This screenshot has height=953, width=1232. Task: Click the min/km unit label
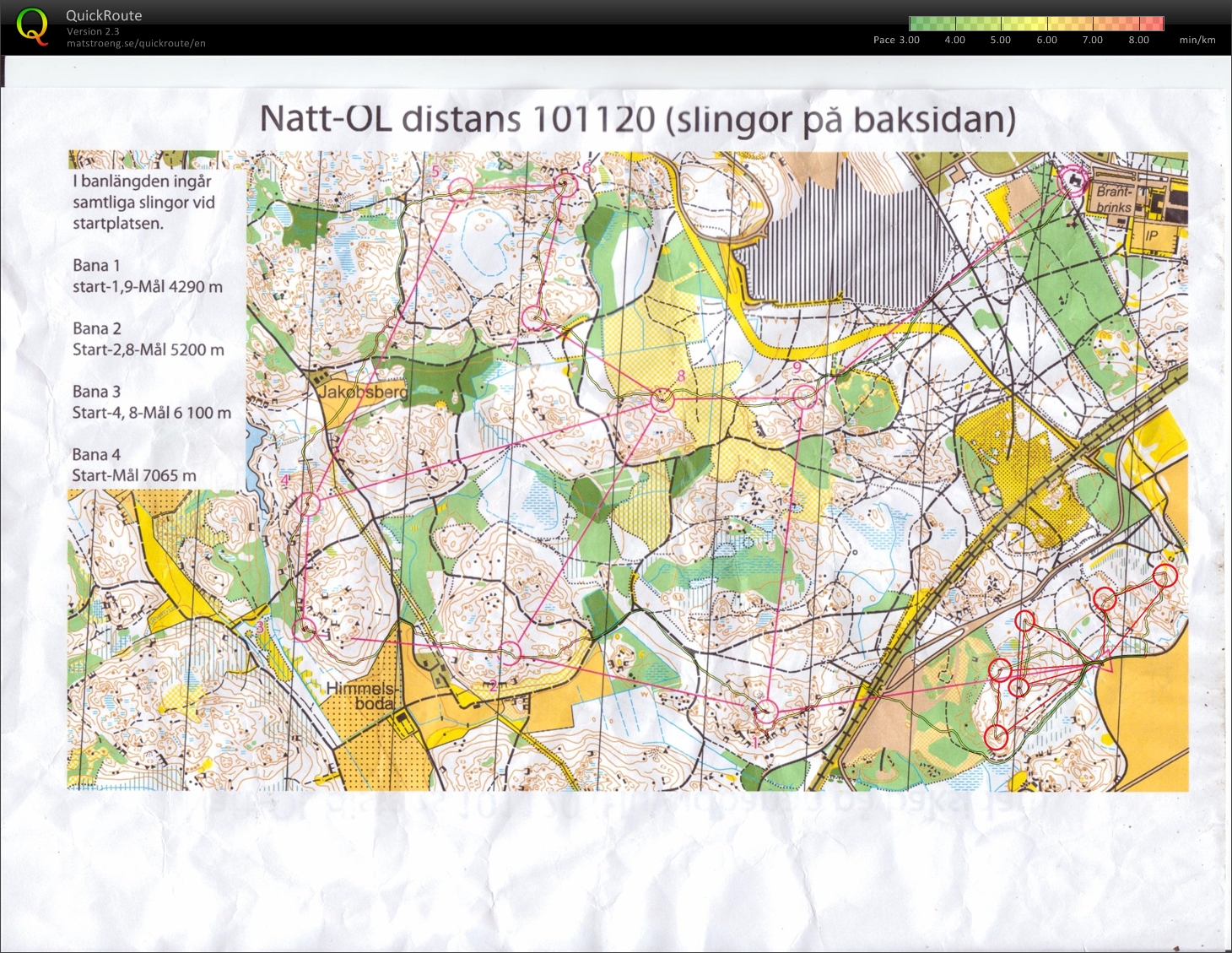coord(1197,40)
